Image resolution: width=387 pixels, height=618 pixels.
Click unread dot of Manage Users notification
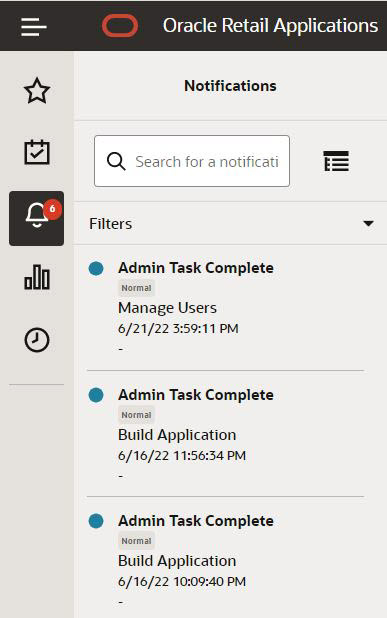point(96,268)
